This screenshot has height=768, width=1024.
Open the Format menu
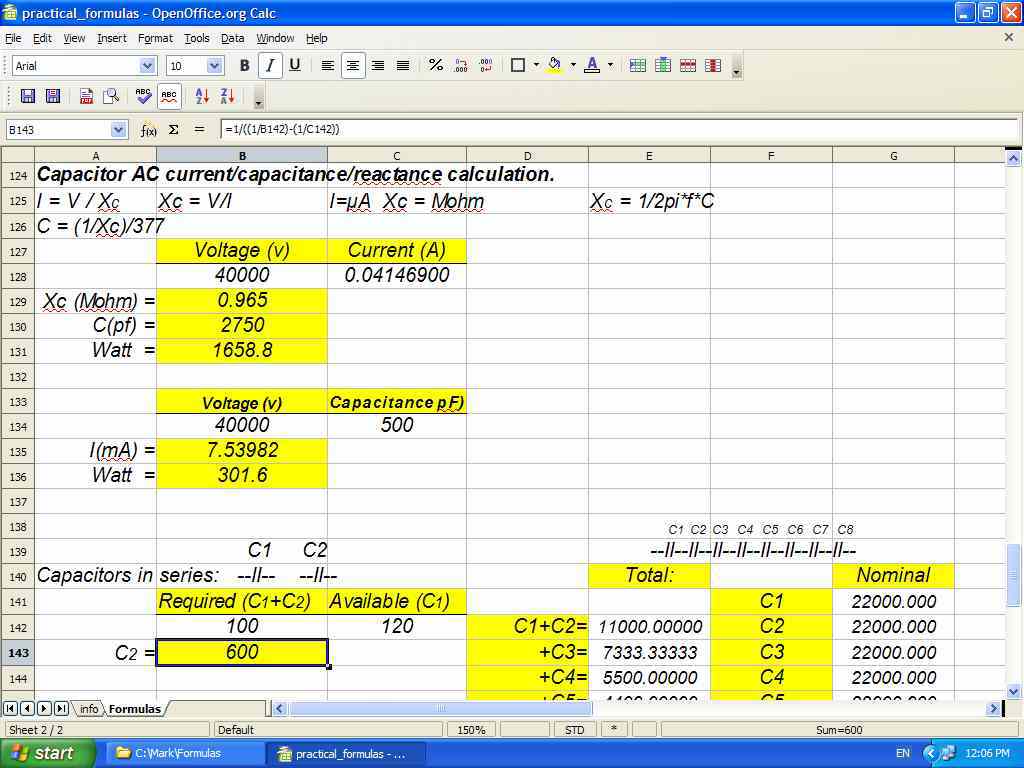(155, 38)
